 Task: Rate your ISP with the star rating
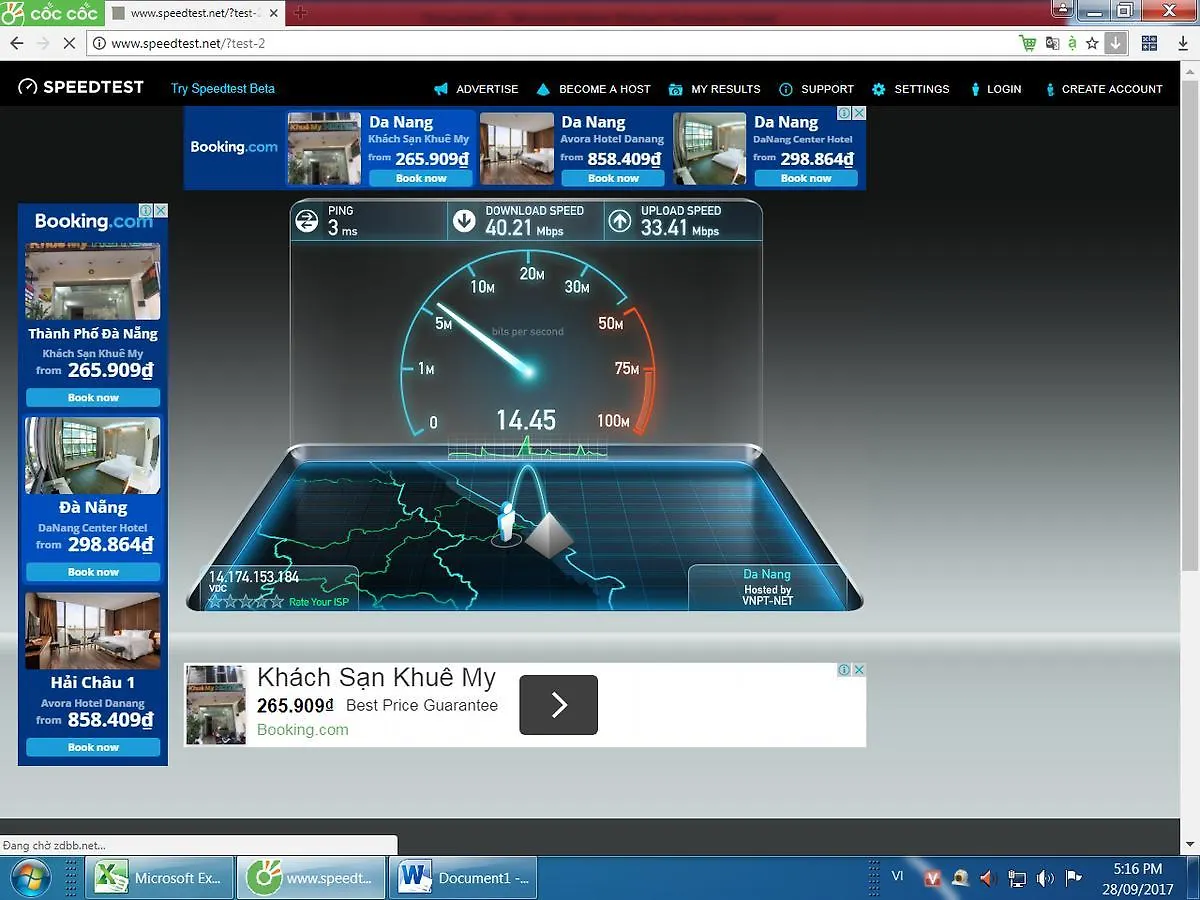coord(245,601)
